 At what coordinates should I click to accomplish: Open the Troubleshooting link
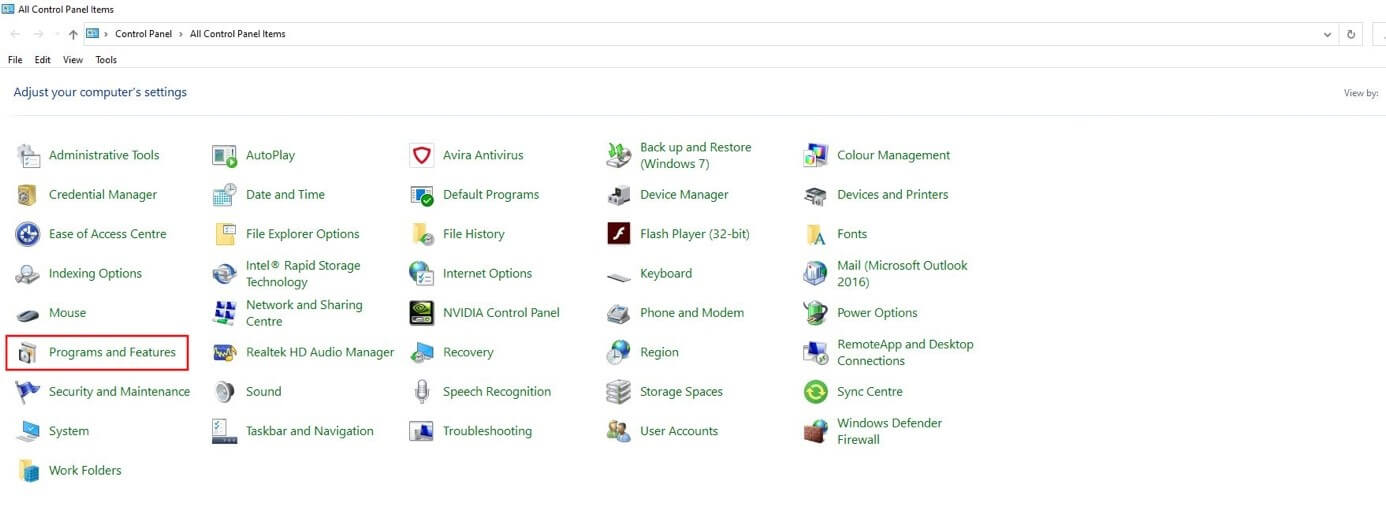coord(487,432)
